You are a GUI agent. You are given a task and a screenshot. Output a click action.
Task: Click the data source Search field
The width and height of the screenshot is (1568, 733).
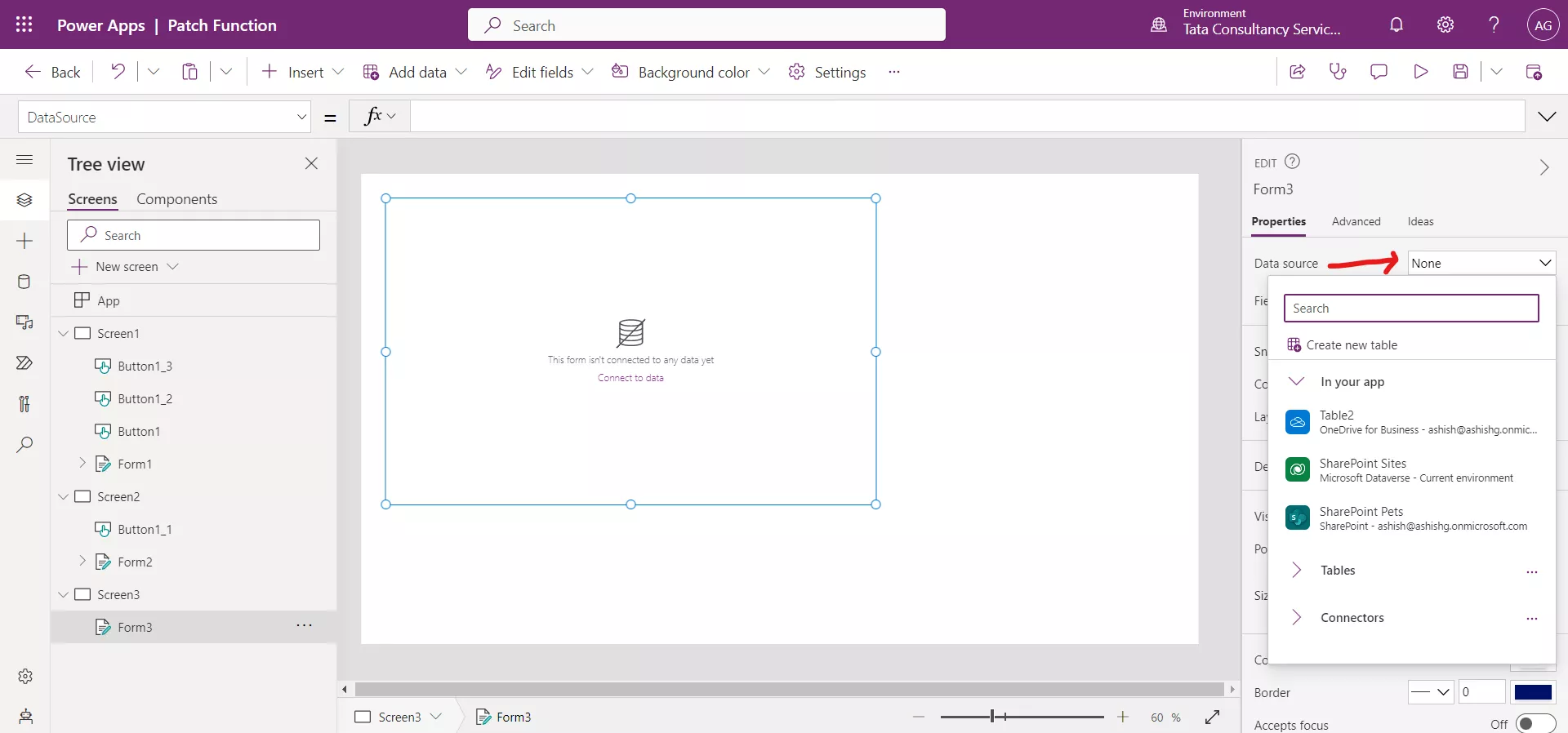point(1411,308)
